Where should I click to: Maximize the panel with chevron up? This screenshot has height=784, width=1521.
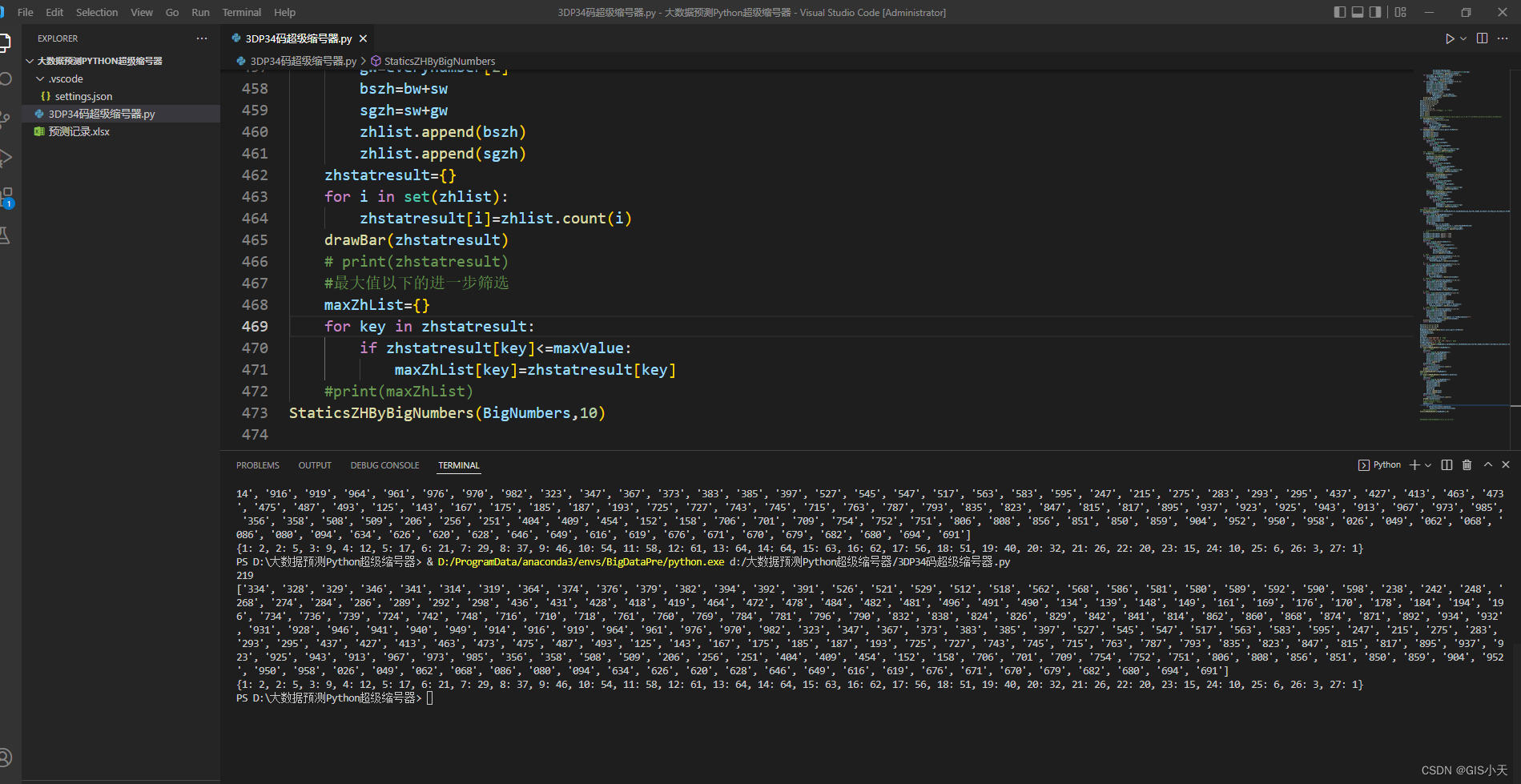tap(1488, 464)
